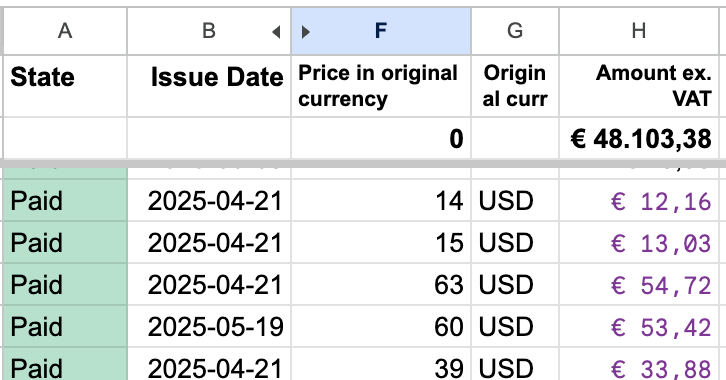
Task: Click the Amount ex. VAT header cell
Action: (x=639, y=86)
